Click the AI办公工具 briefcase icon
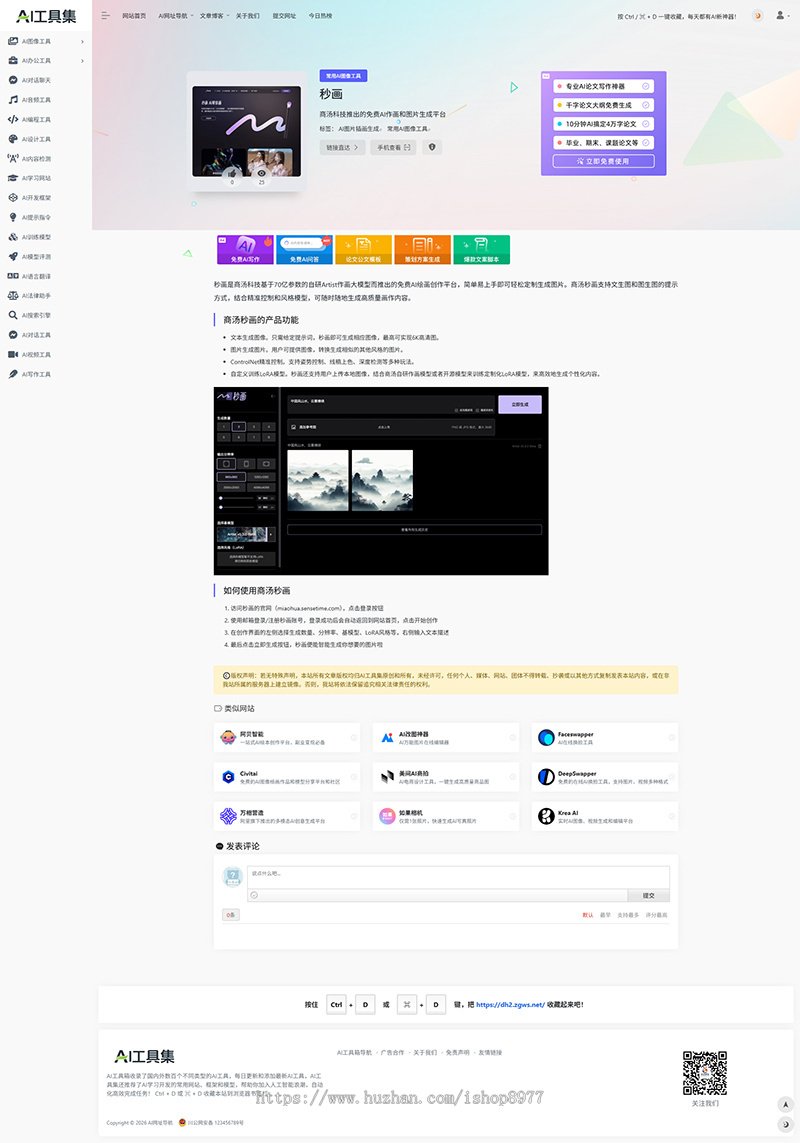The height and width of the screenshot is (1143, 800). [12, 61]
